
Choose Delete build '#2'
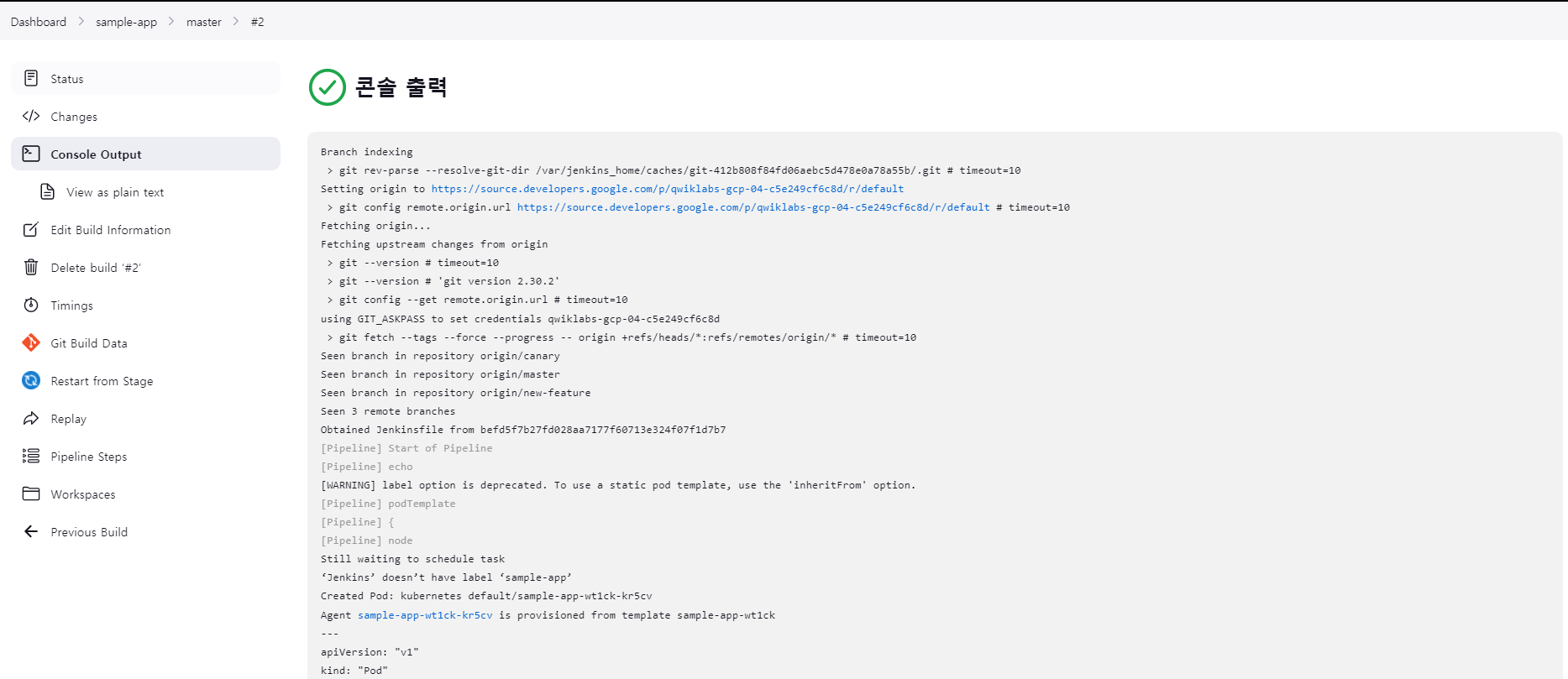coord(145,267)
